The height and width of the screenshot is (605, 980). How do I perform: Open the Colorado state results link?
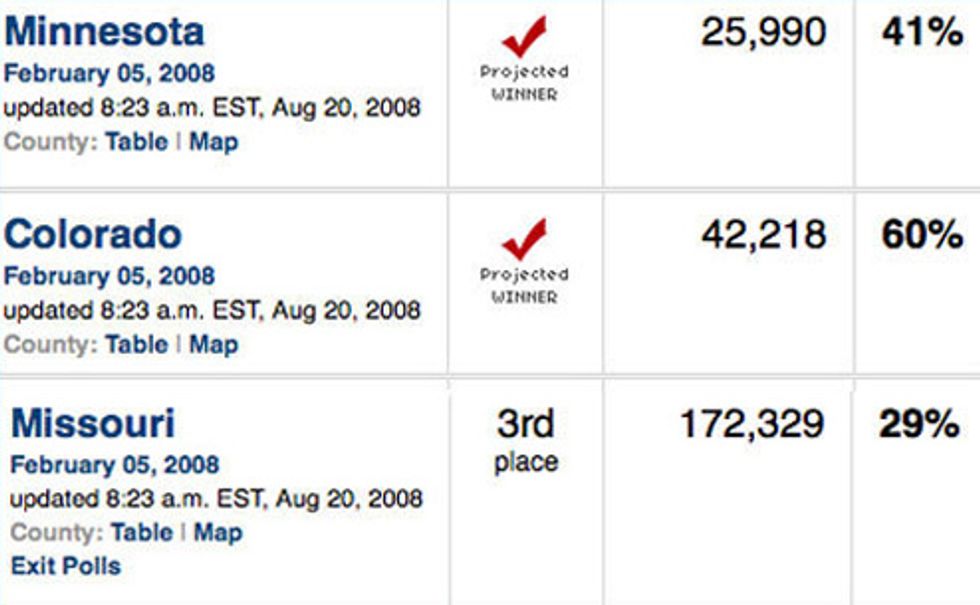click(93, 234)
